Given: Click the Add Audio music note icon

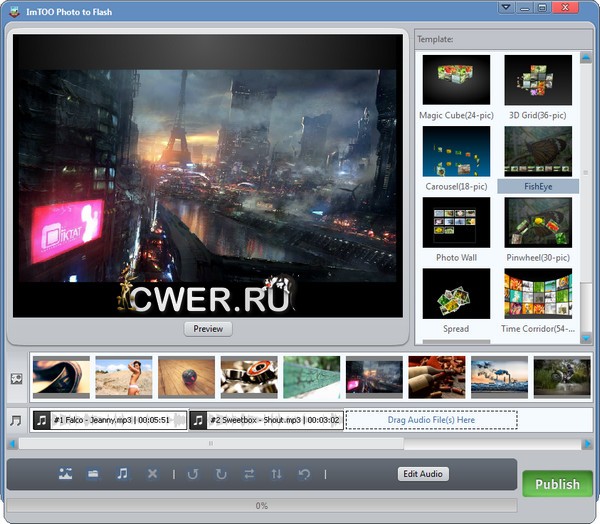Looking at the screenshot, I should 122,474.
